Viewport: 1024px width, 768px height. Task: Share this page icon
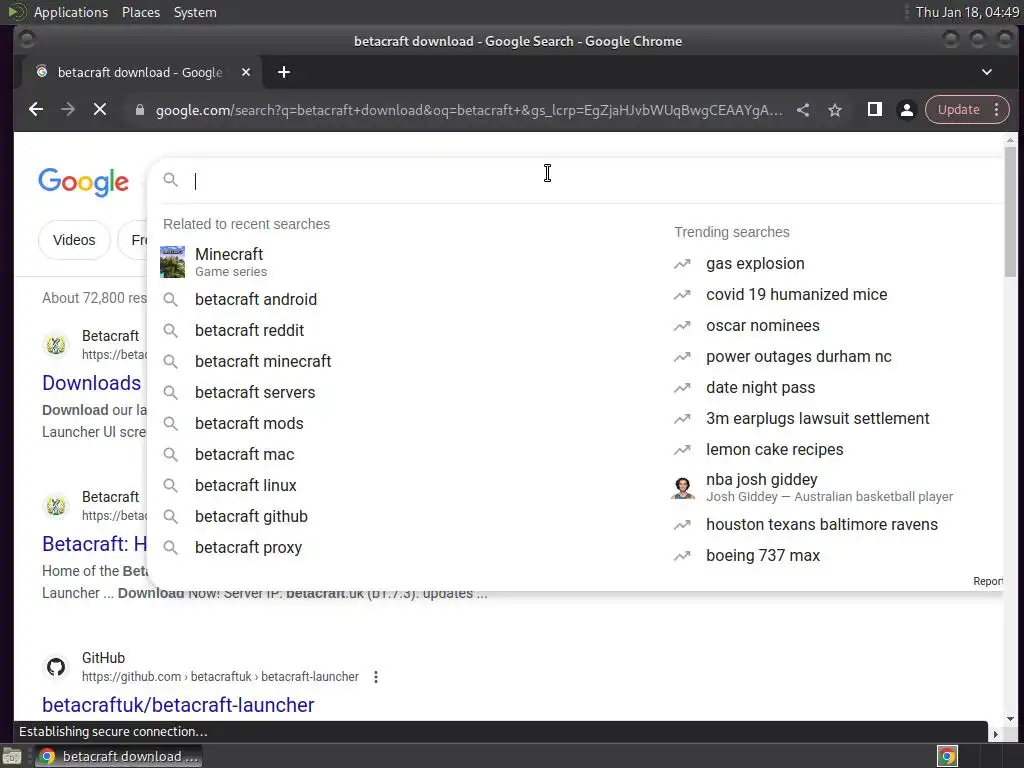point(803,110)
